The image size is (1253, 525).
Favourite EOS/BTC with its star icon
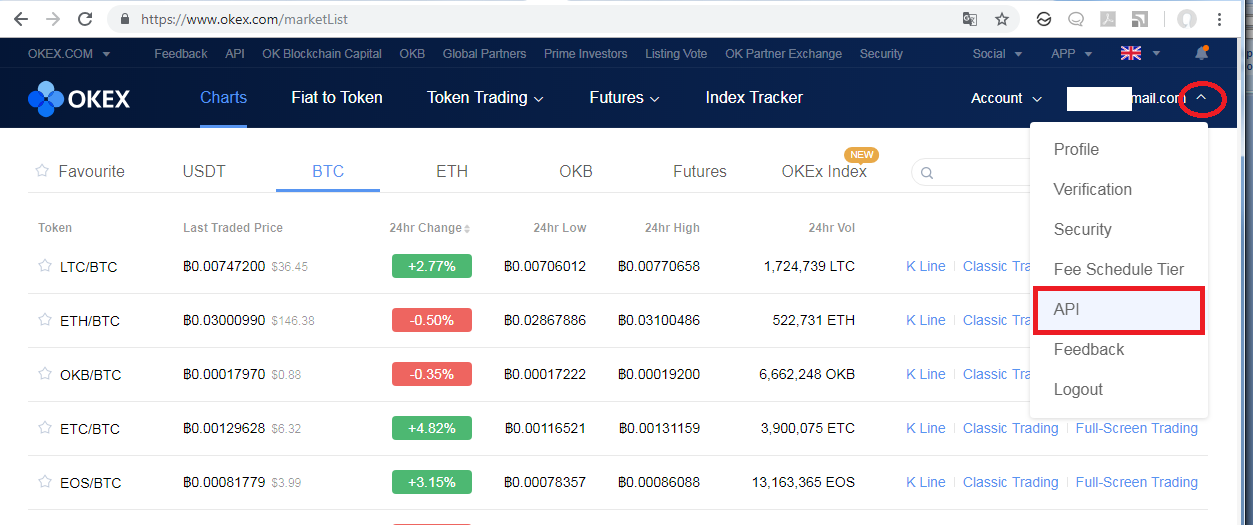44,482
